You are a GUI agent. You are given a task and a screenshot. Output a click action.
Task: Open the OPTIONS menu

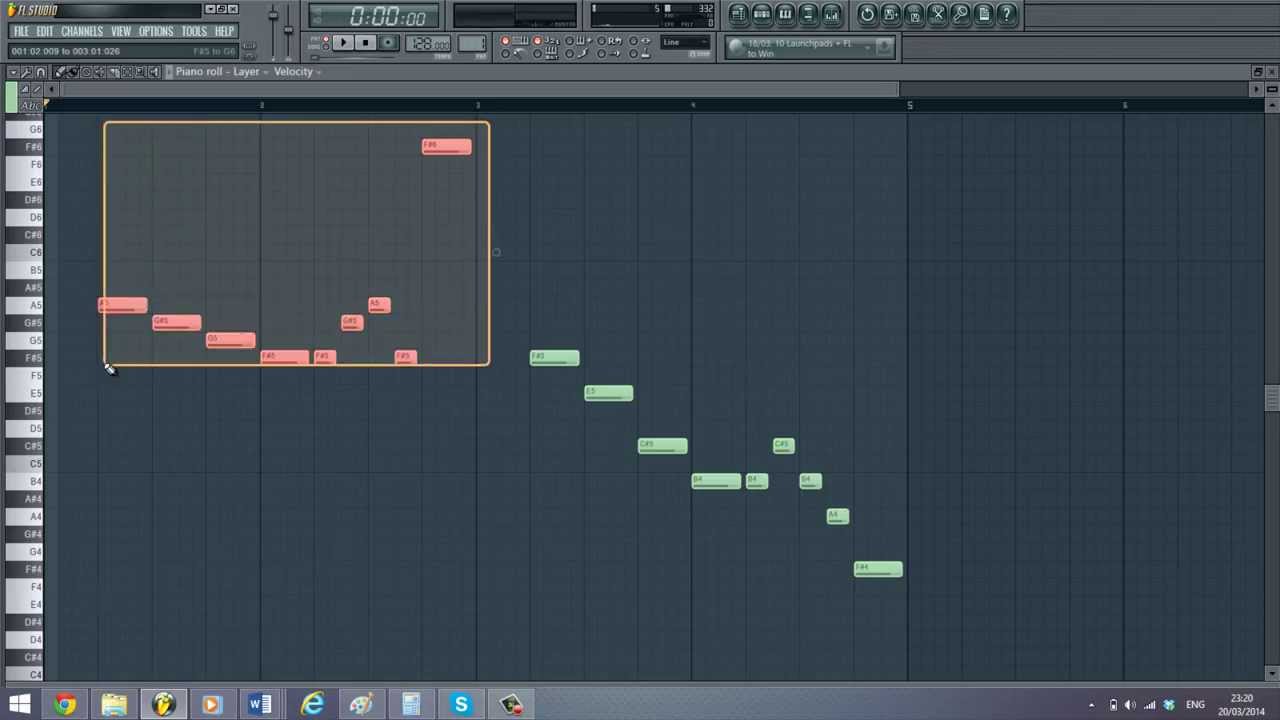pos(156,31)
